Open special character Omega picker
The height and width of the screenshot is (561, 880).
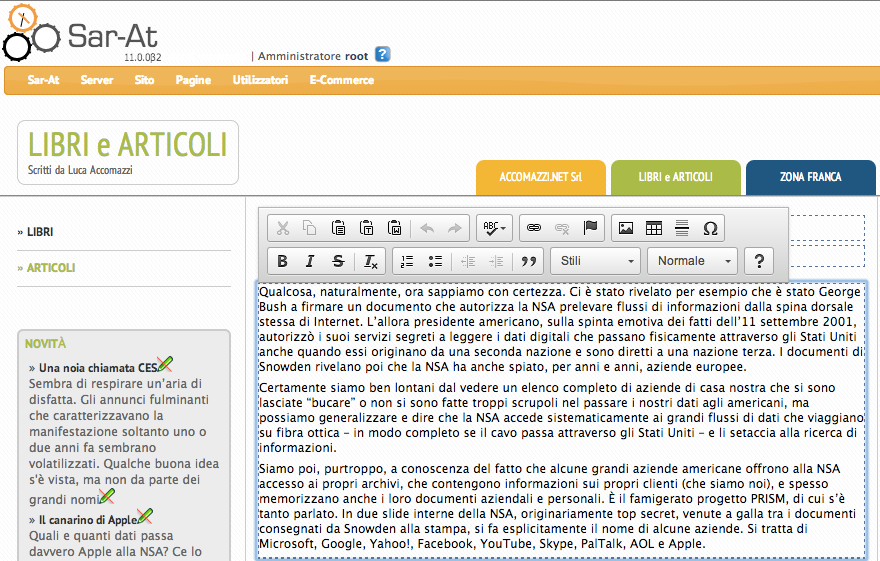710,228
